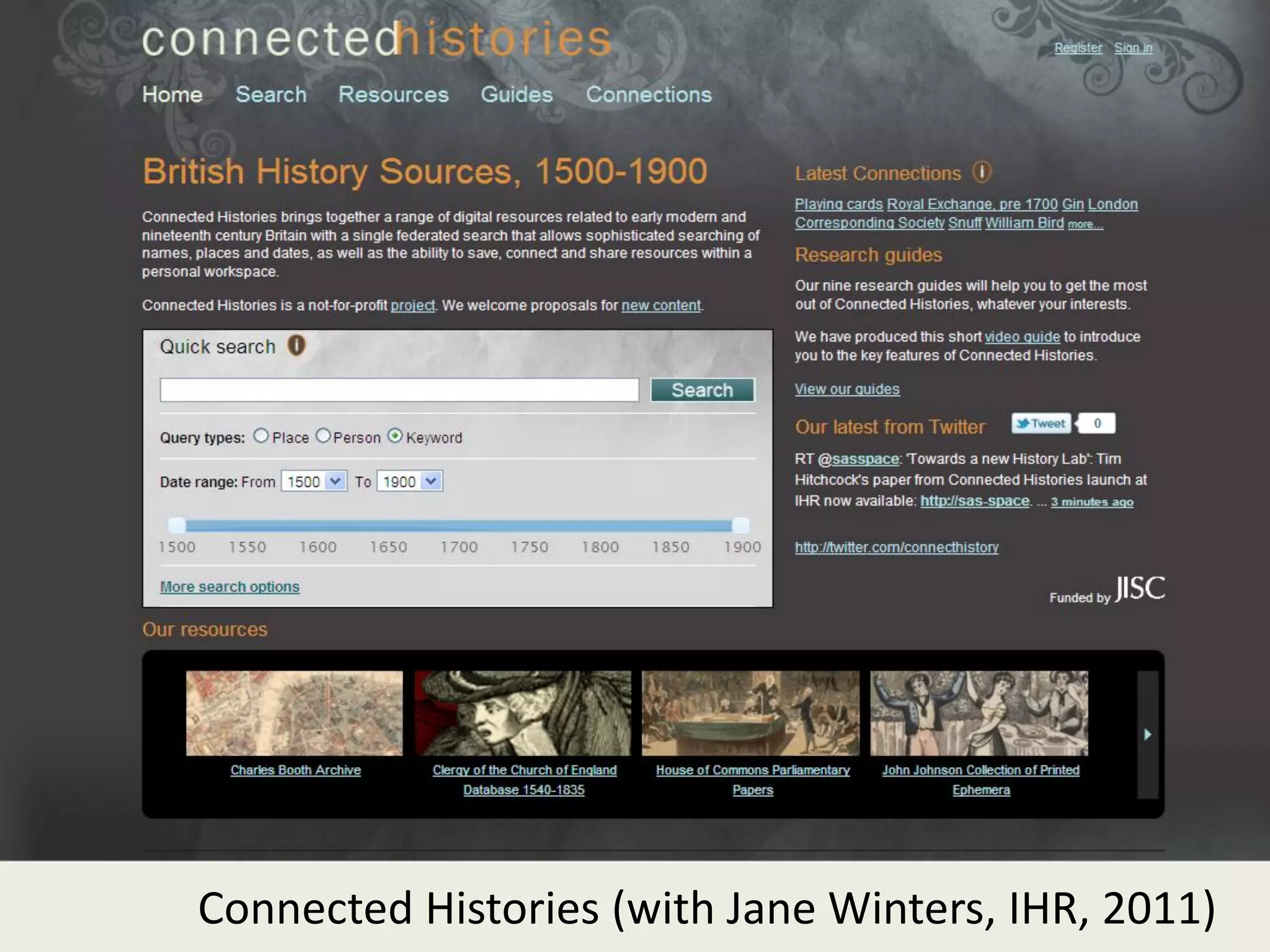Click the date slider track near 1700
The image size is (1270, 952).
pyautogui.click(x=459, y=526)
